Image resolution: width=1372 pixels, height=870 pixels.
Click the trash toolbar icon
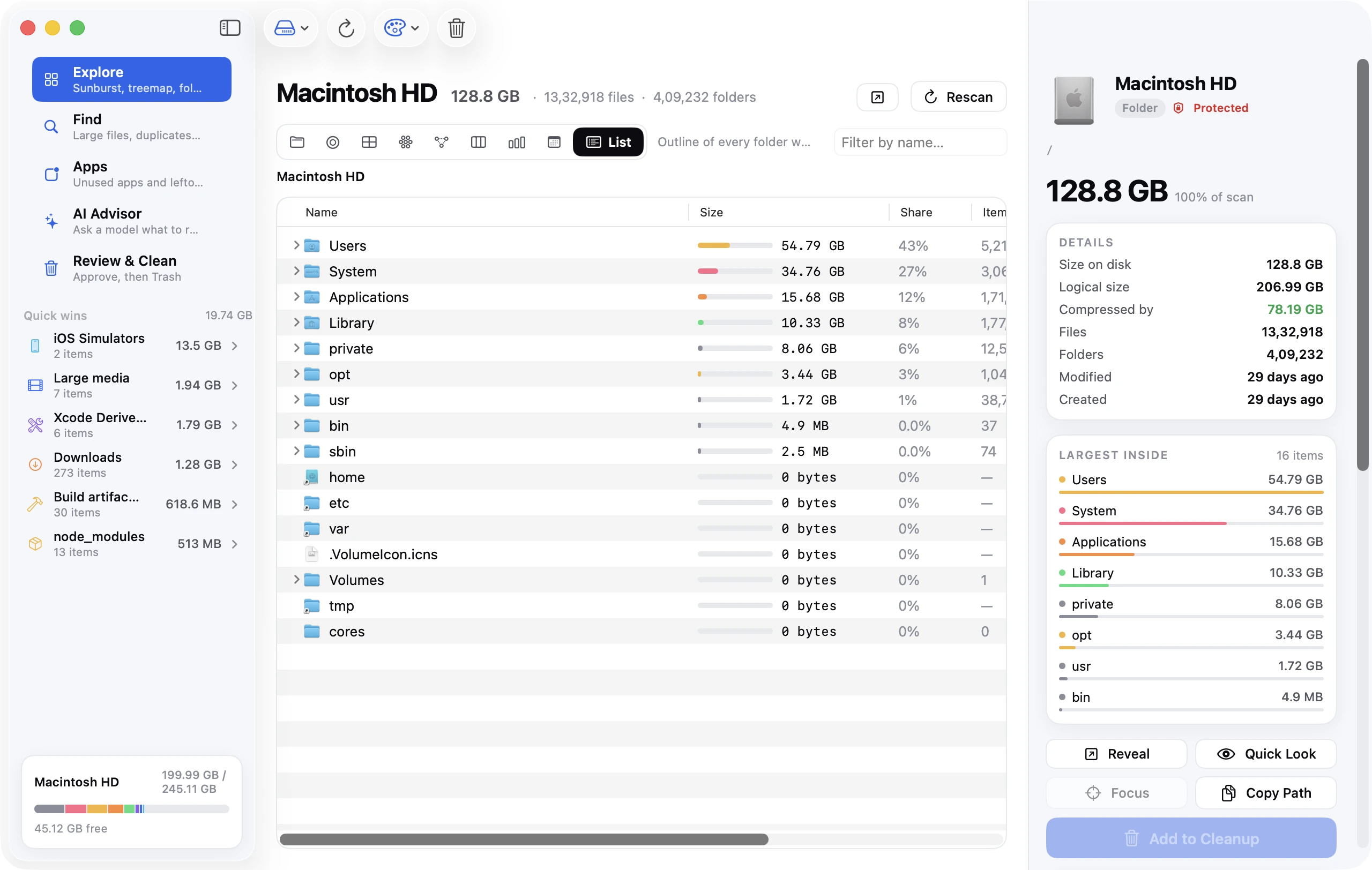pyautogui.click(x=456, y=27)
